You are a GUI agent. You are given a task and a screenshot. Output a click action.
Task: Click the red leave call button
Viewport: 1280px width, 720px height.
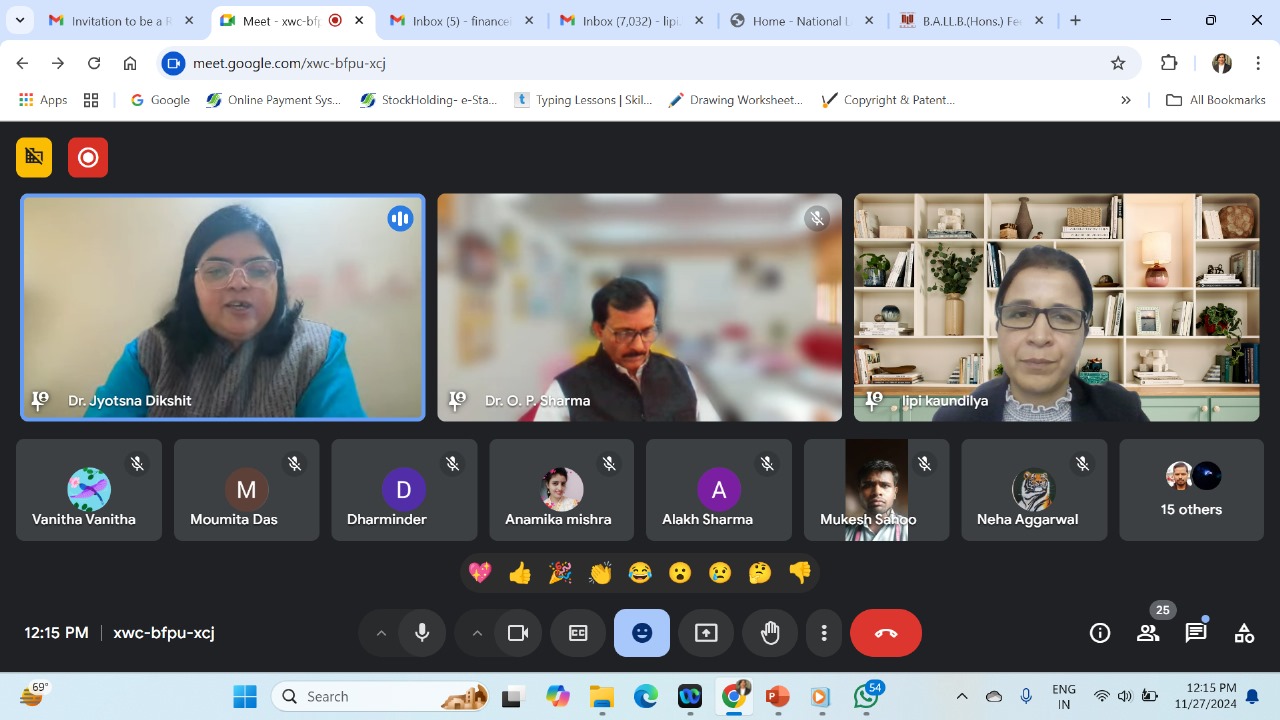point(885,633)
